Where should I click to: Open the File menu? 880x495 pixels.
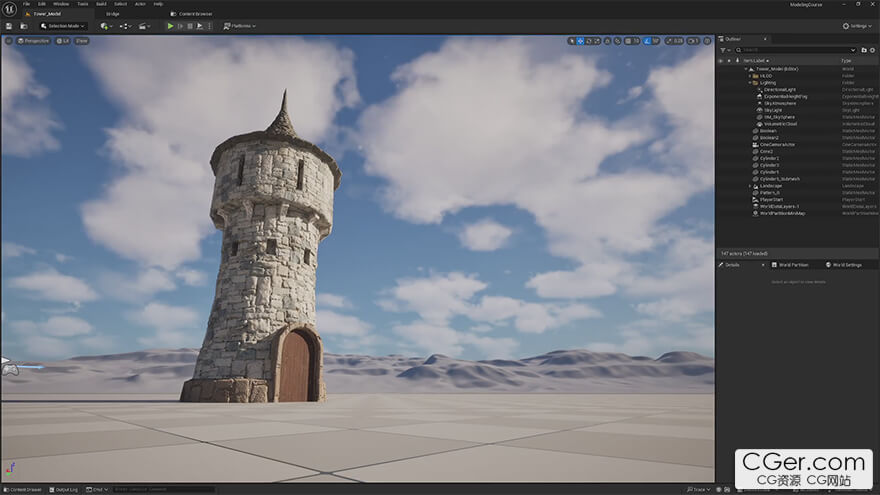pos(26,4)
